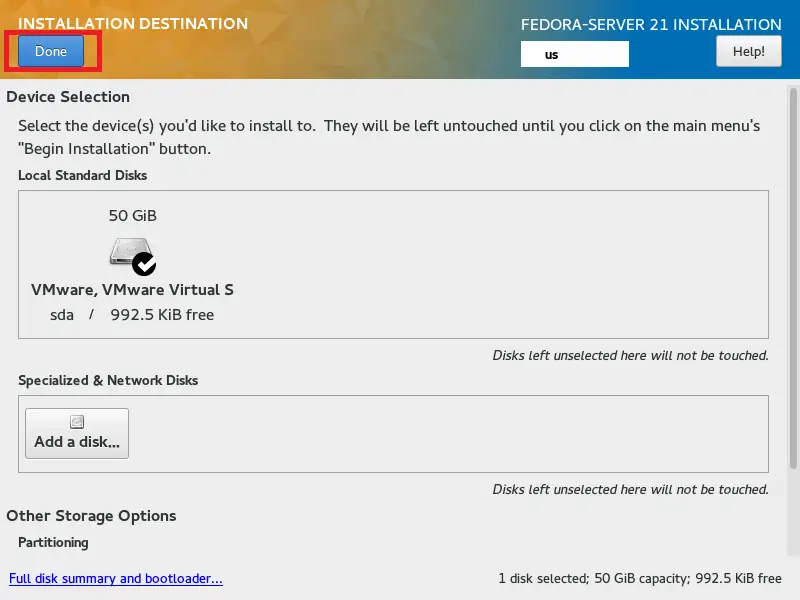Click the Other Storage Options heading

91,515
